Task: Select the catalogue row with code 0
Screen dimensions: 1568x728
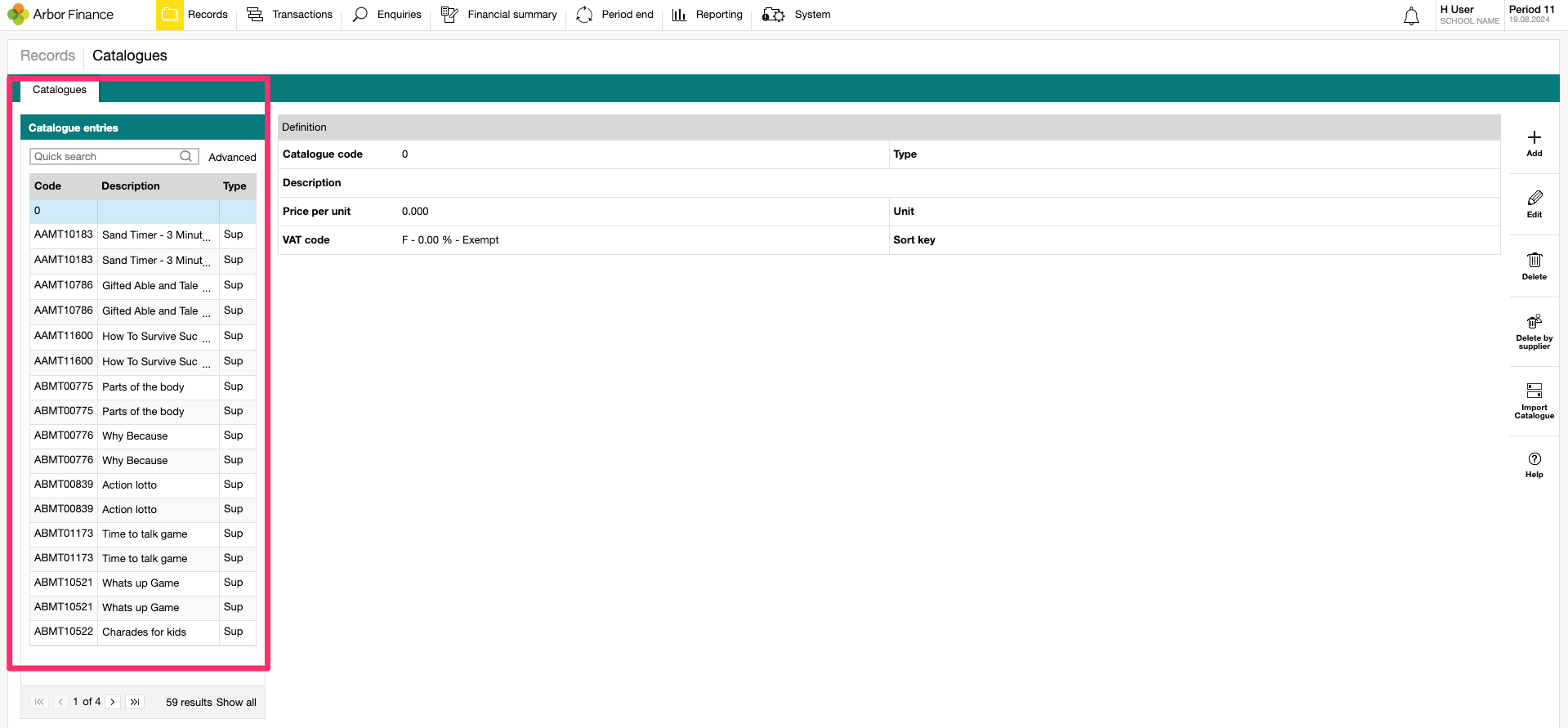Action: click(x=143, y=211)
